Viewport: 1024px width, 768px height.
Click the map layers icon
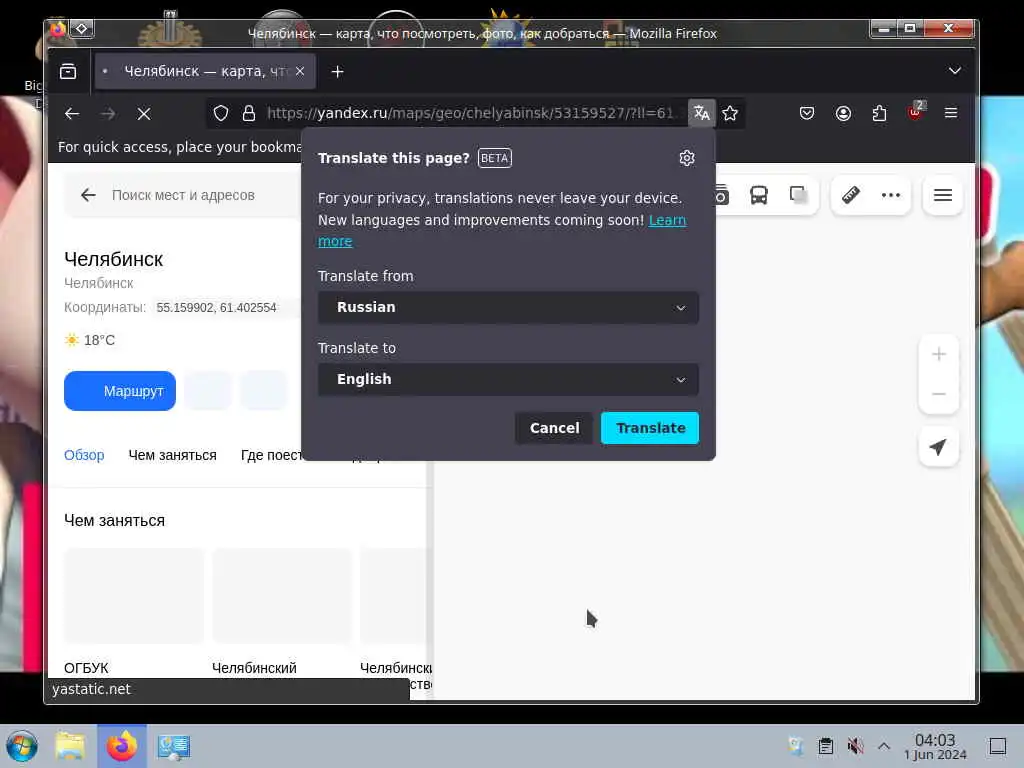pos(797,195)
